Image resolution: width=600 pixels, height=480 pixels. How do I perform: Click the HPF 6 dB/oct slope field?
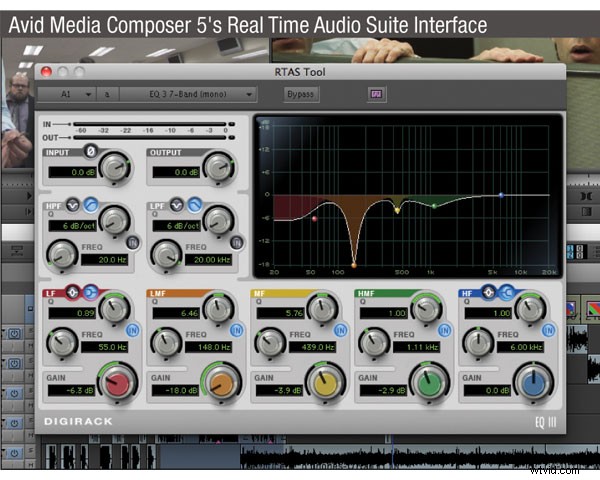tap(72, 226)
